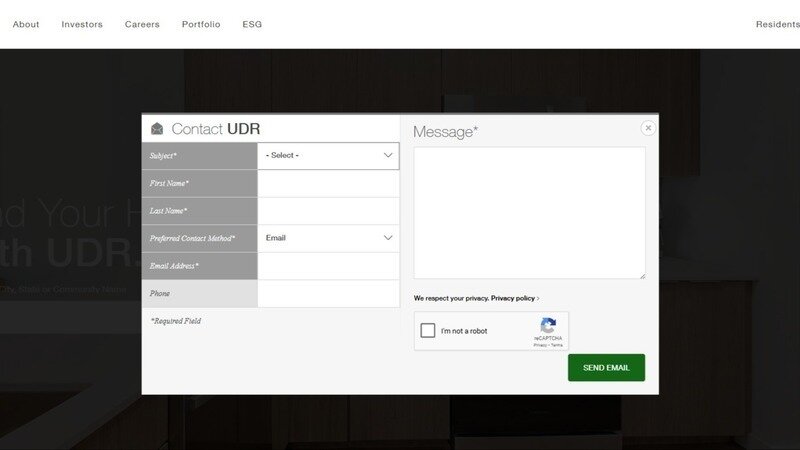The image size is (800, 450).
Task: Click inside the Message text area
Action: click(x=529, y=212)
